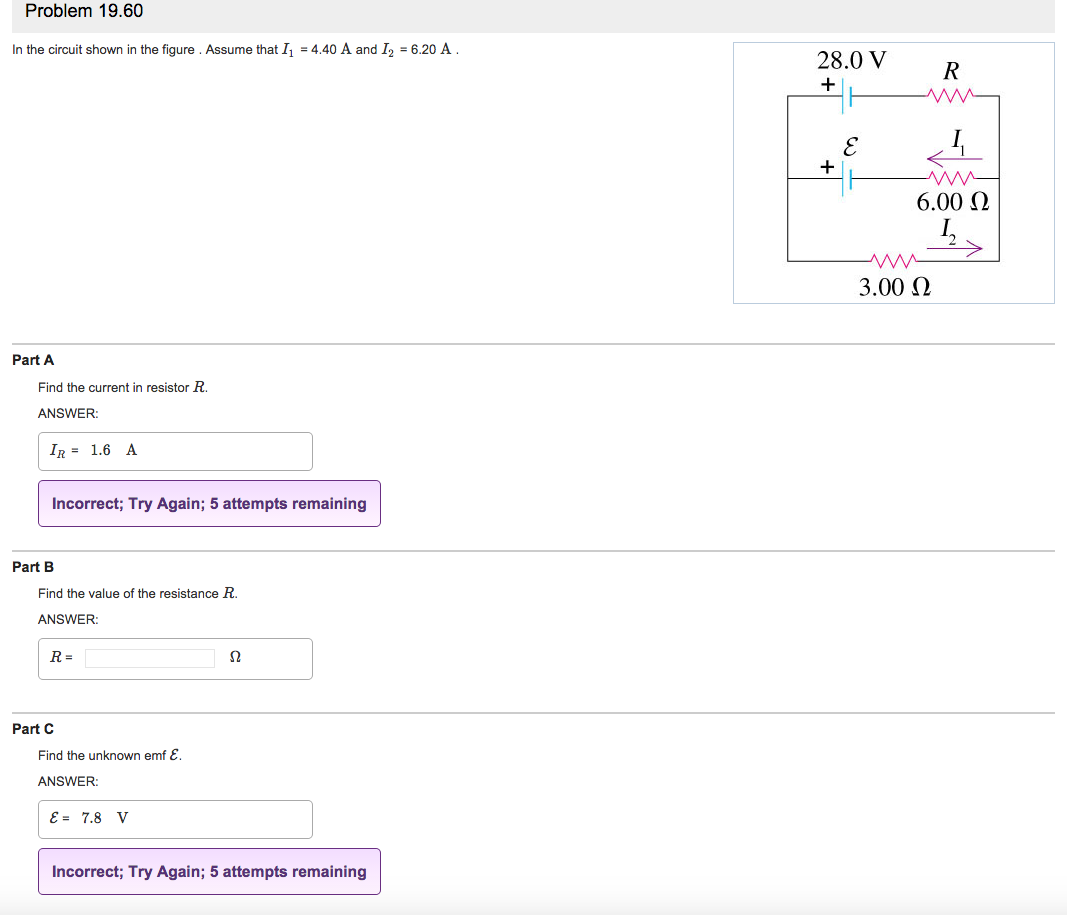The image size is (1067, 915).
Task: Click the 28.0 V battery label in the figure
Action: [852, 60]
